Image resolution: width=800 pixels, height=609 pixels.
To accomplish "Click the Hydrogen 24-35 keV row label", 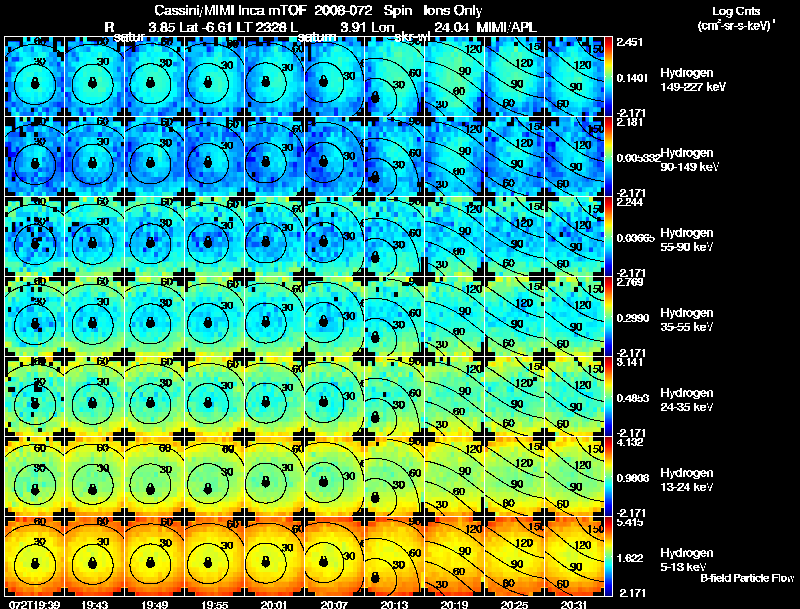I will [x=687, y=400].
